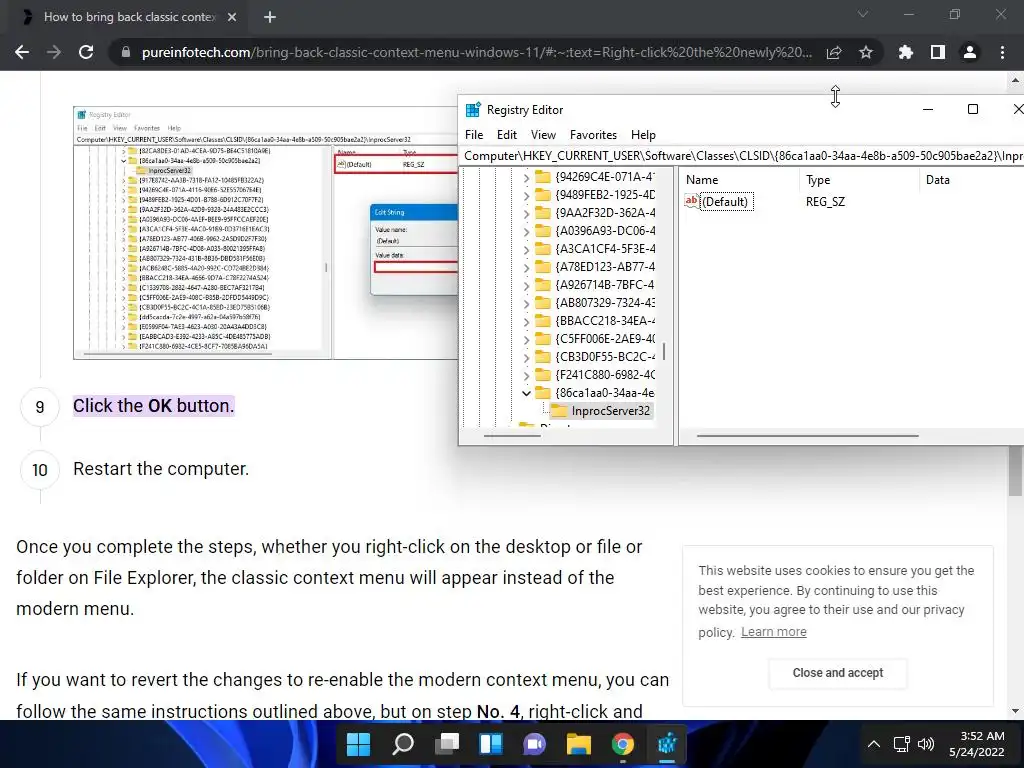Open Widgets on taskbar
1024x768 pixels.
(x=490, y=744)
